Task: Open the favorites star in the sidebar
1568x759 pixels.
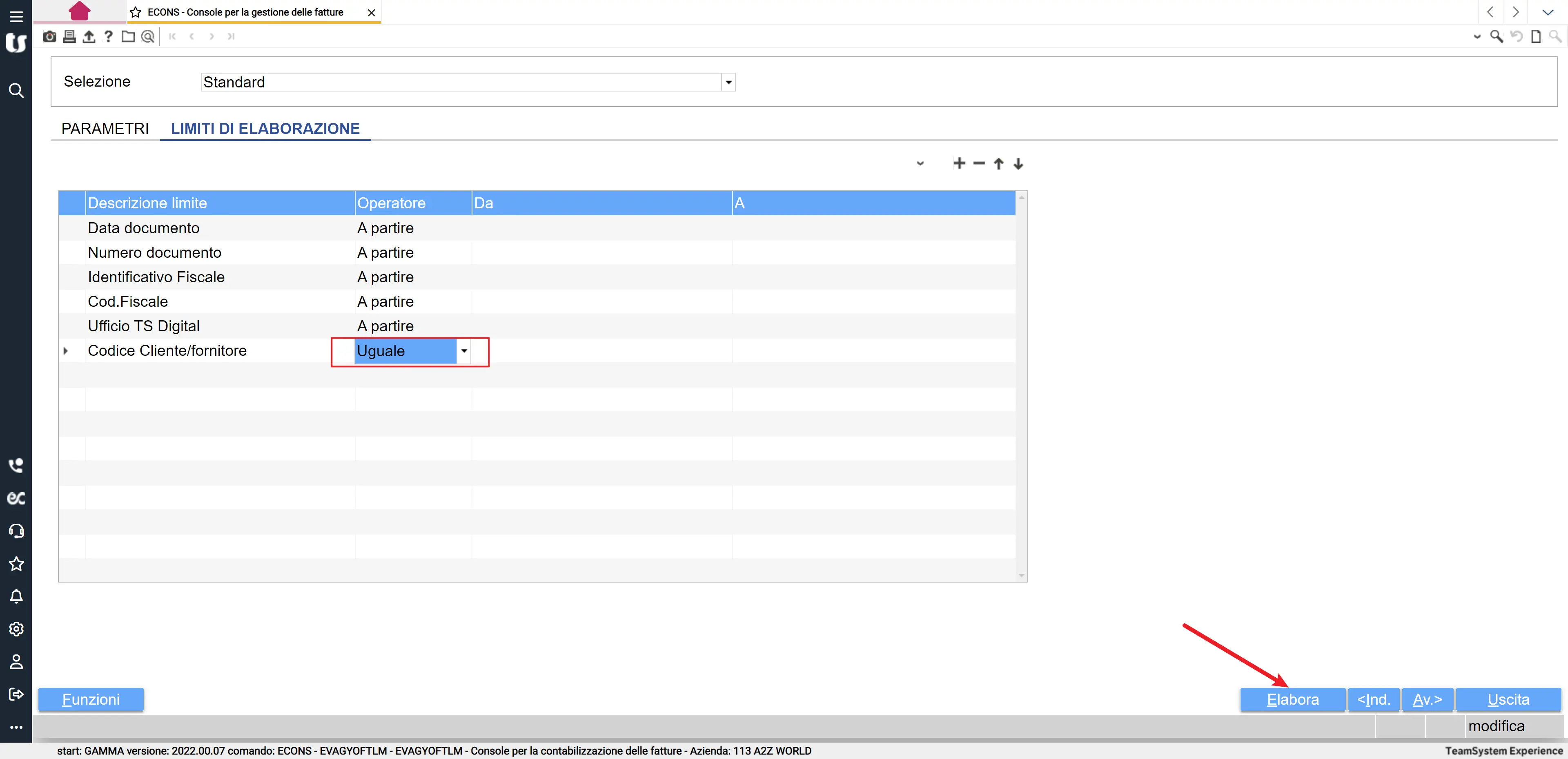Action: tap(16, 563)
